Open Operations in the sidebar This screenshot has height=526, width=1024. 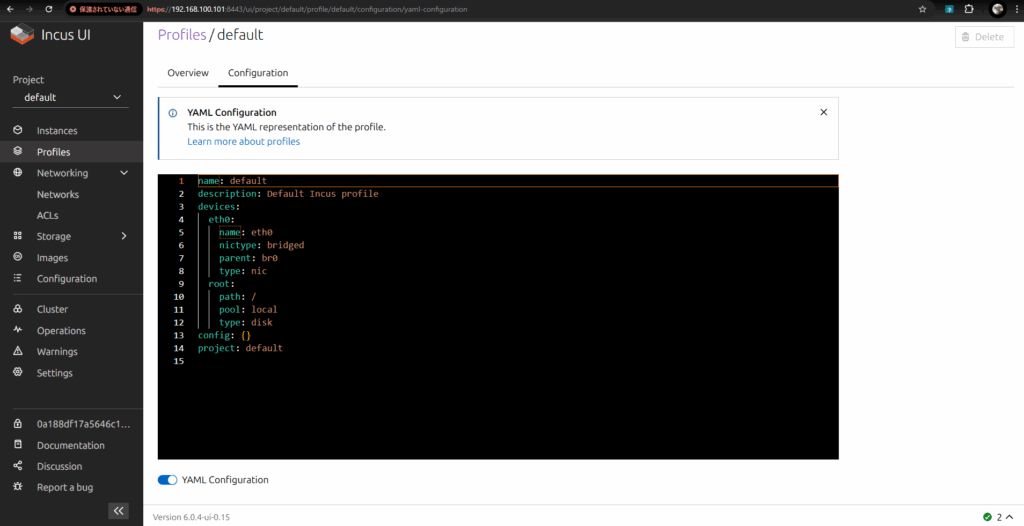pos(61,331)
